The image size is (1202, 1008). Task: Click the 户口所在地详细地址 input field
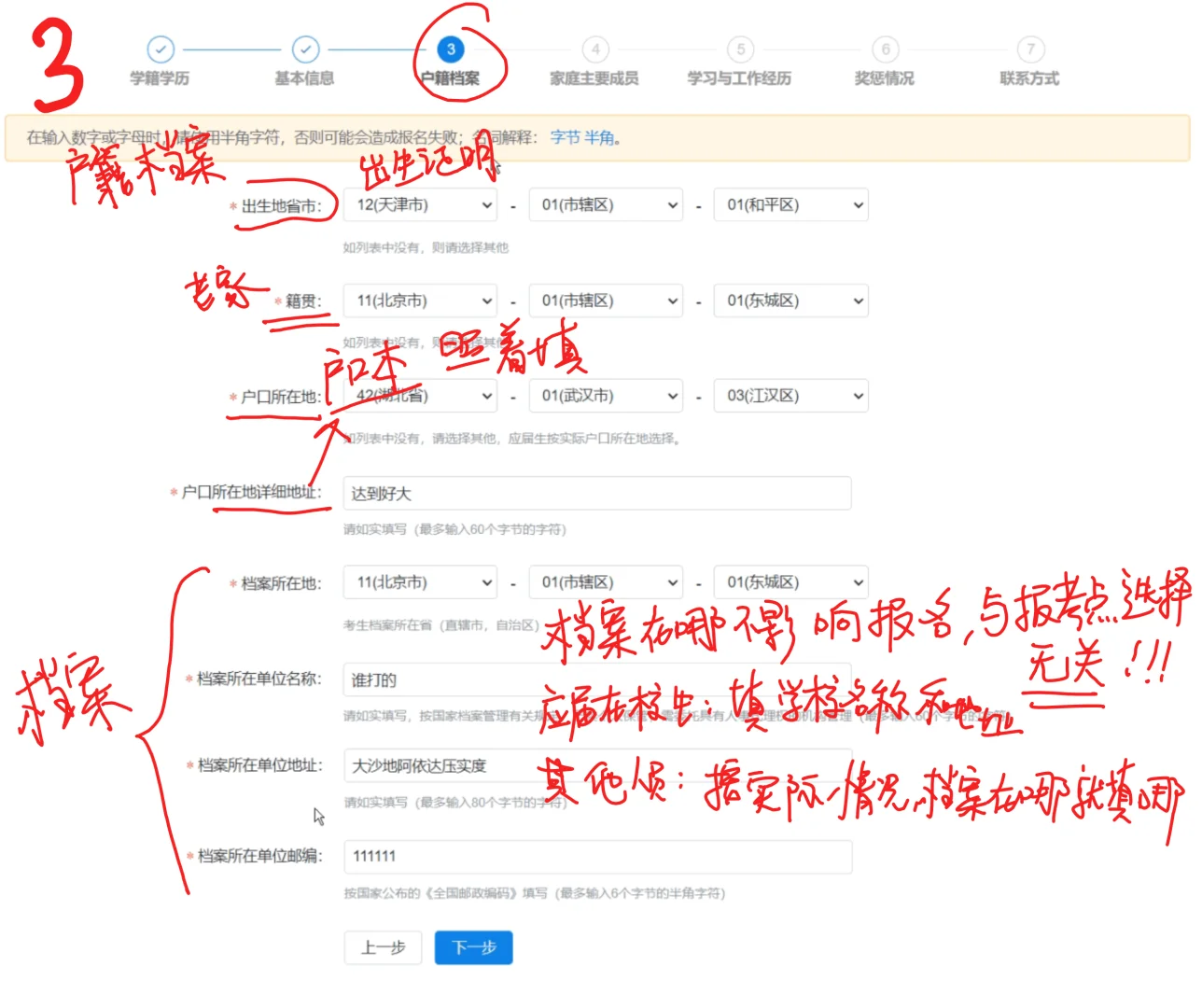(x=597, y=493)
